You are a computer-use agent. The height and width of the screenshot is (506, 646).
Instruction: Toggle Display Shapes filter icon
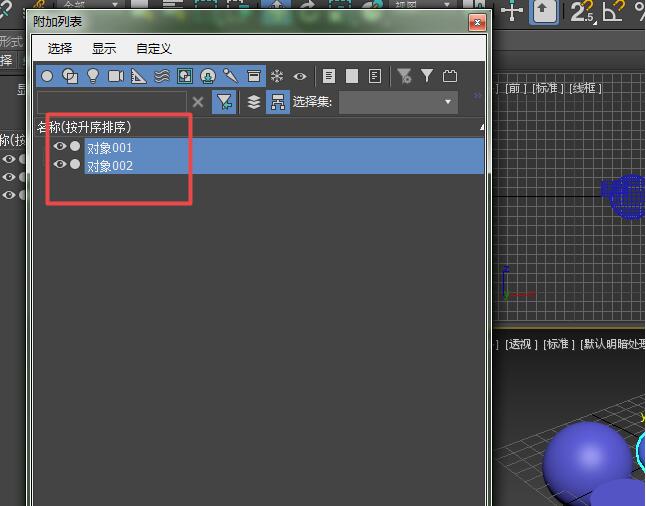(x=70, y=76)
